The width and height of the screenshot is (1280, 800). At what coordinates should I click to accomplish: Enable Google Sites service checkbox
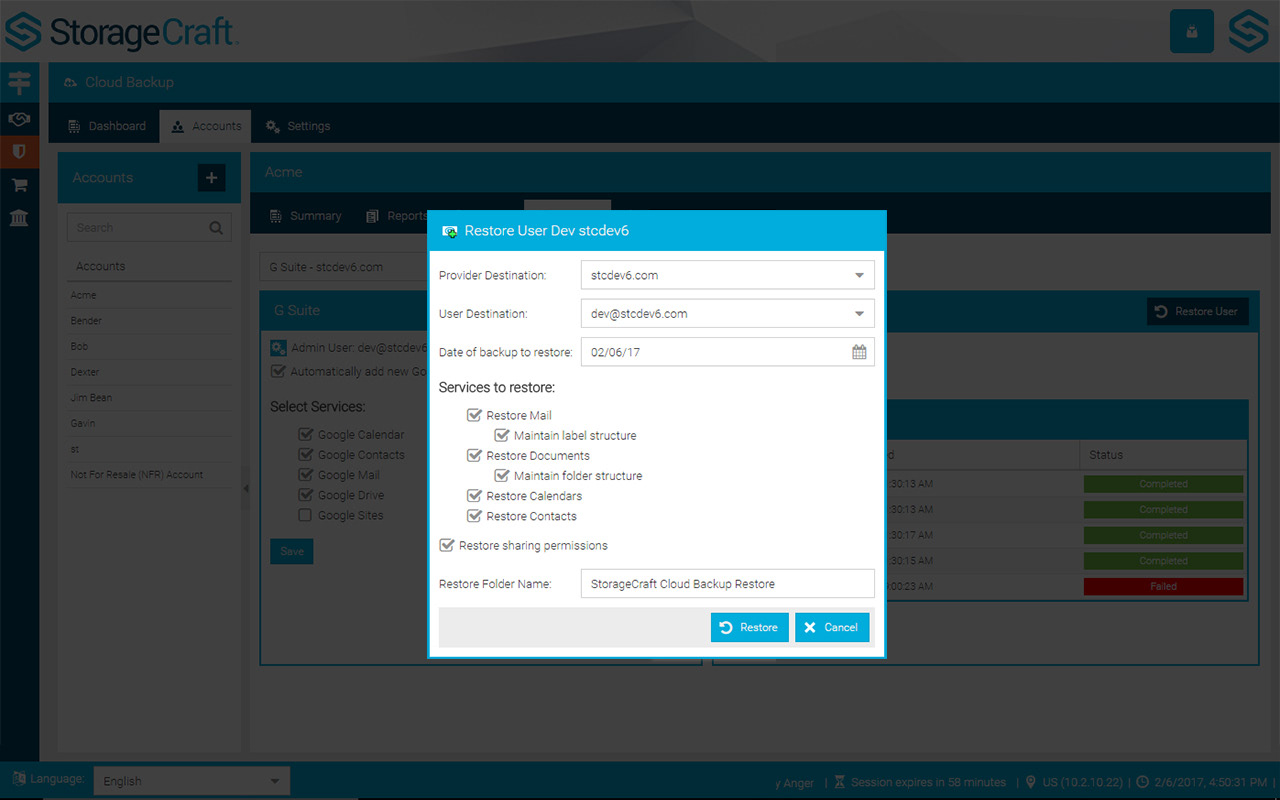[x=305, y=515]
